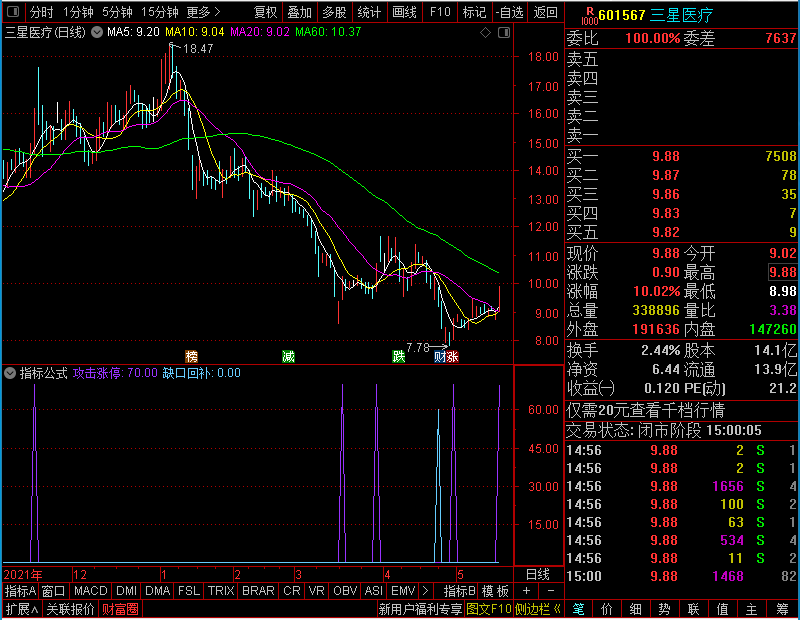Click the stock code 601567
800x620 pixels.
pyautogui.click(x=622, y=15)
